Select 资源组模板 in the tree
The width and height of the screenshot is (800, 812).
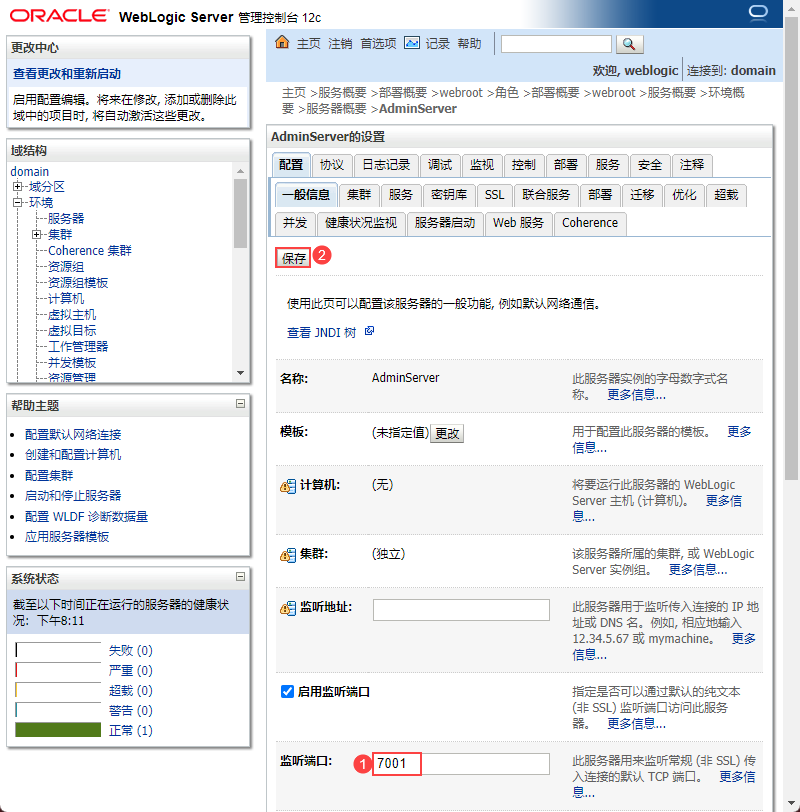click(x=78, y=283)
